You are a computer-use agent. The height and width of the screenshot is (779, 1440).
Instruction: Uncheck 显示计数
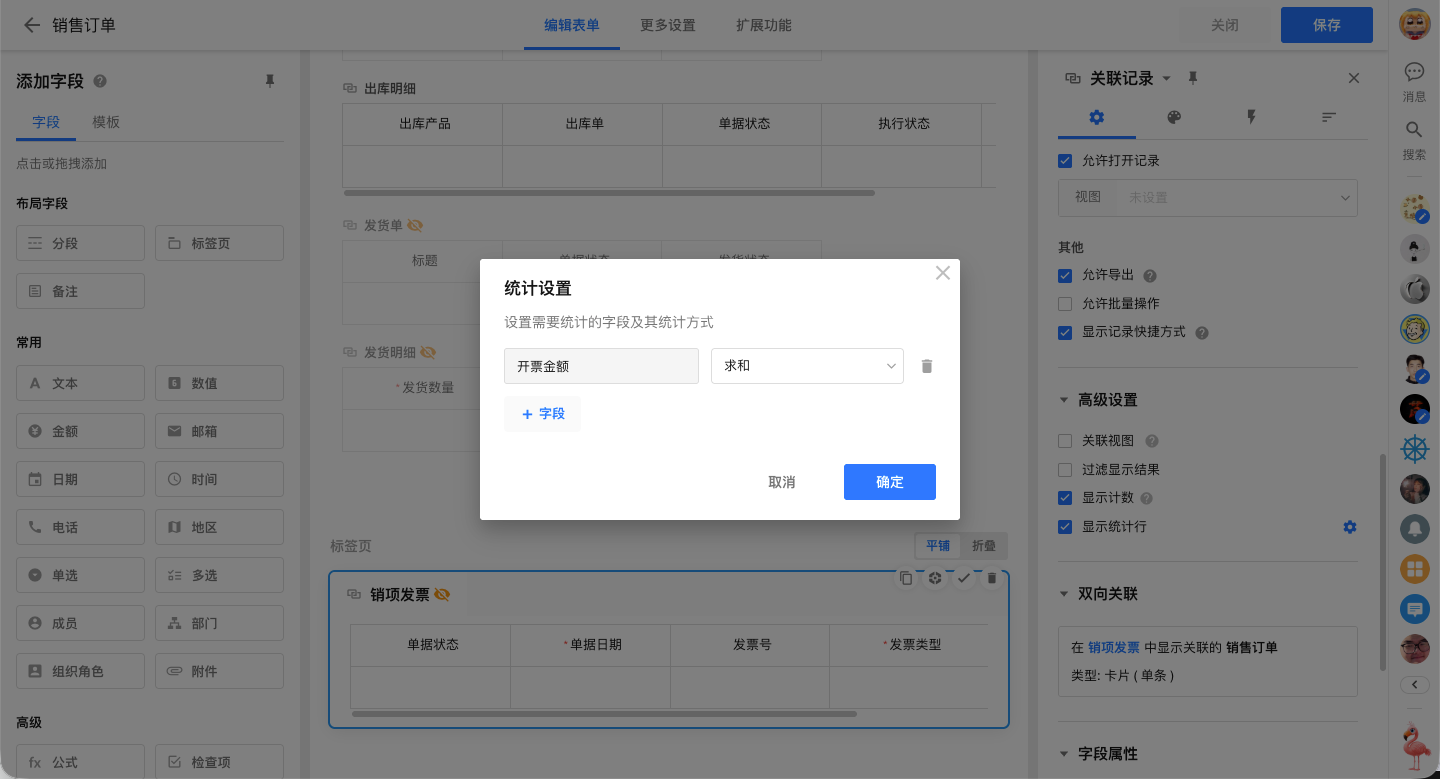click(1065, 498)
